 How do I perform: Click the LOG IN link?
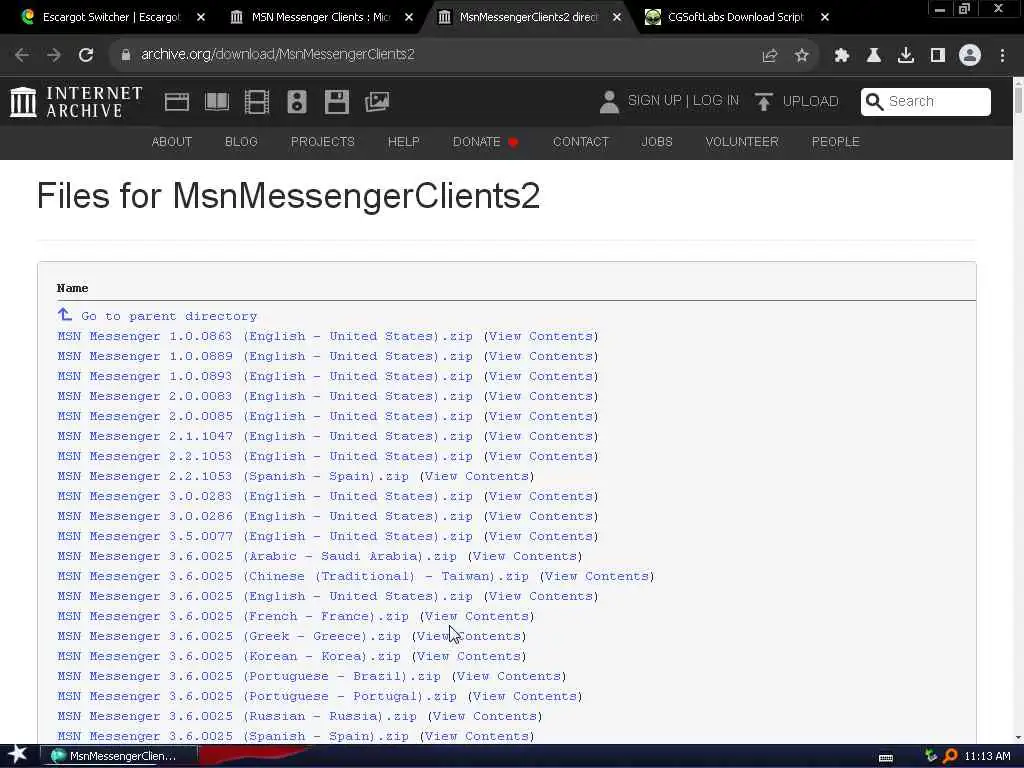pos(716,101)
